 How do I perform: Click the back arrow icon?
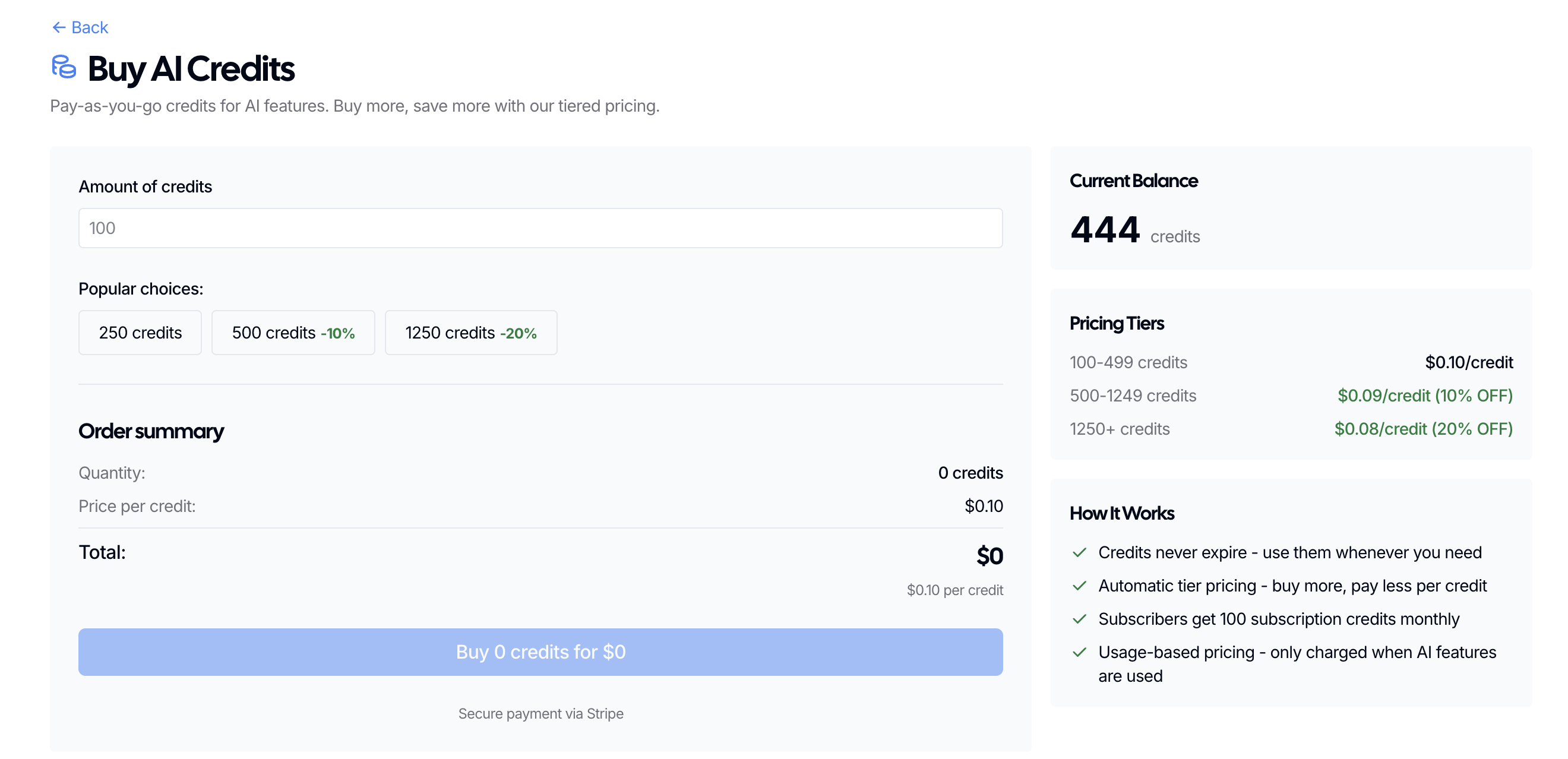point(58,27)
